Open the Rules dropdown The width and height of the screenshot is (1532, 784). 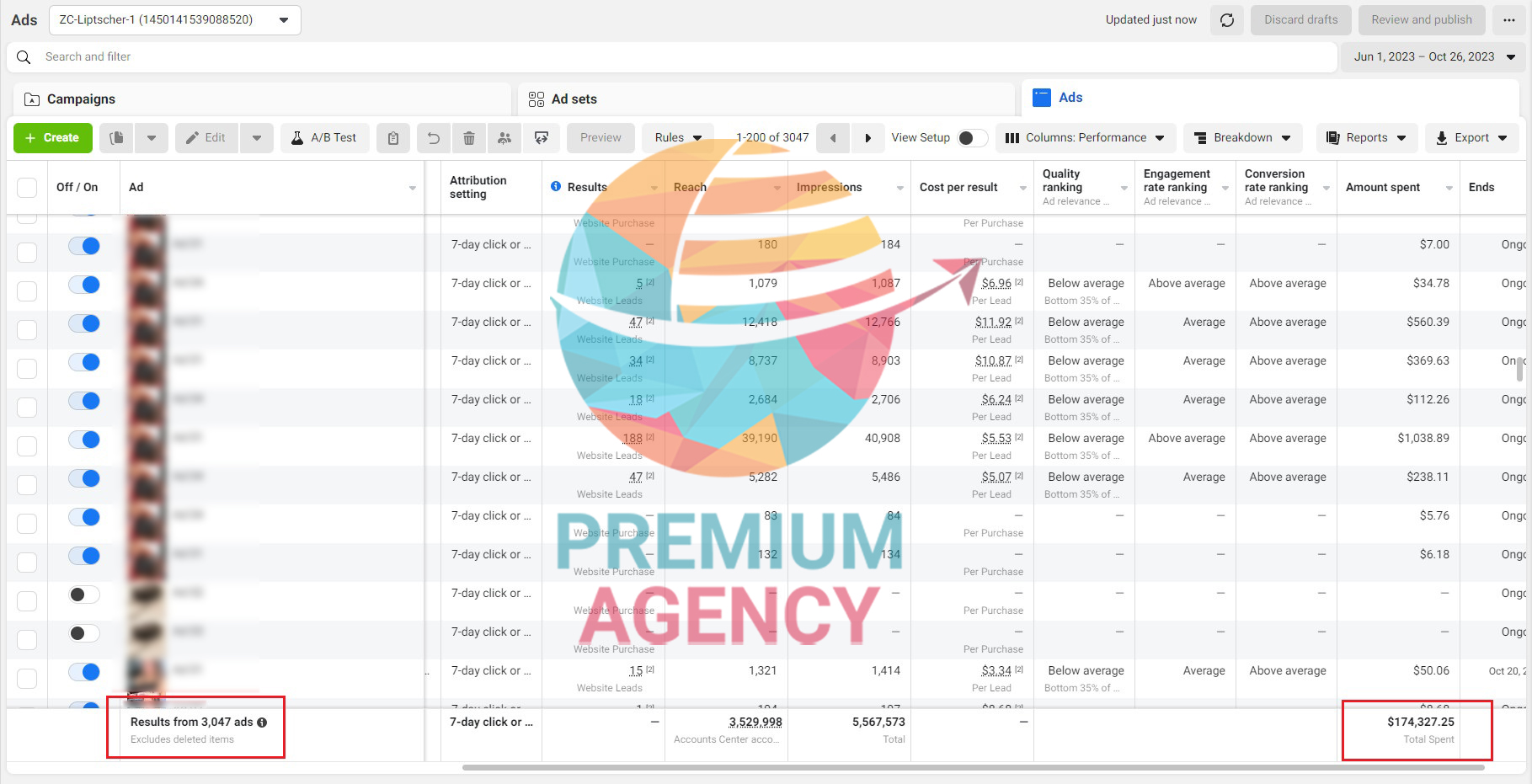[678, 138]
